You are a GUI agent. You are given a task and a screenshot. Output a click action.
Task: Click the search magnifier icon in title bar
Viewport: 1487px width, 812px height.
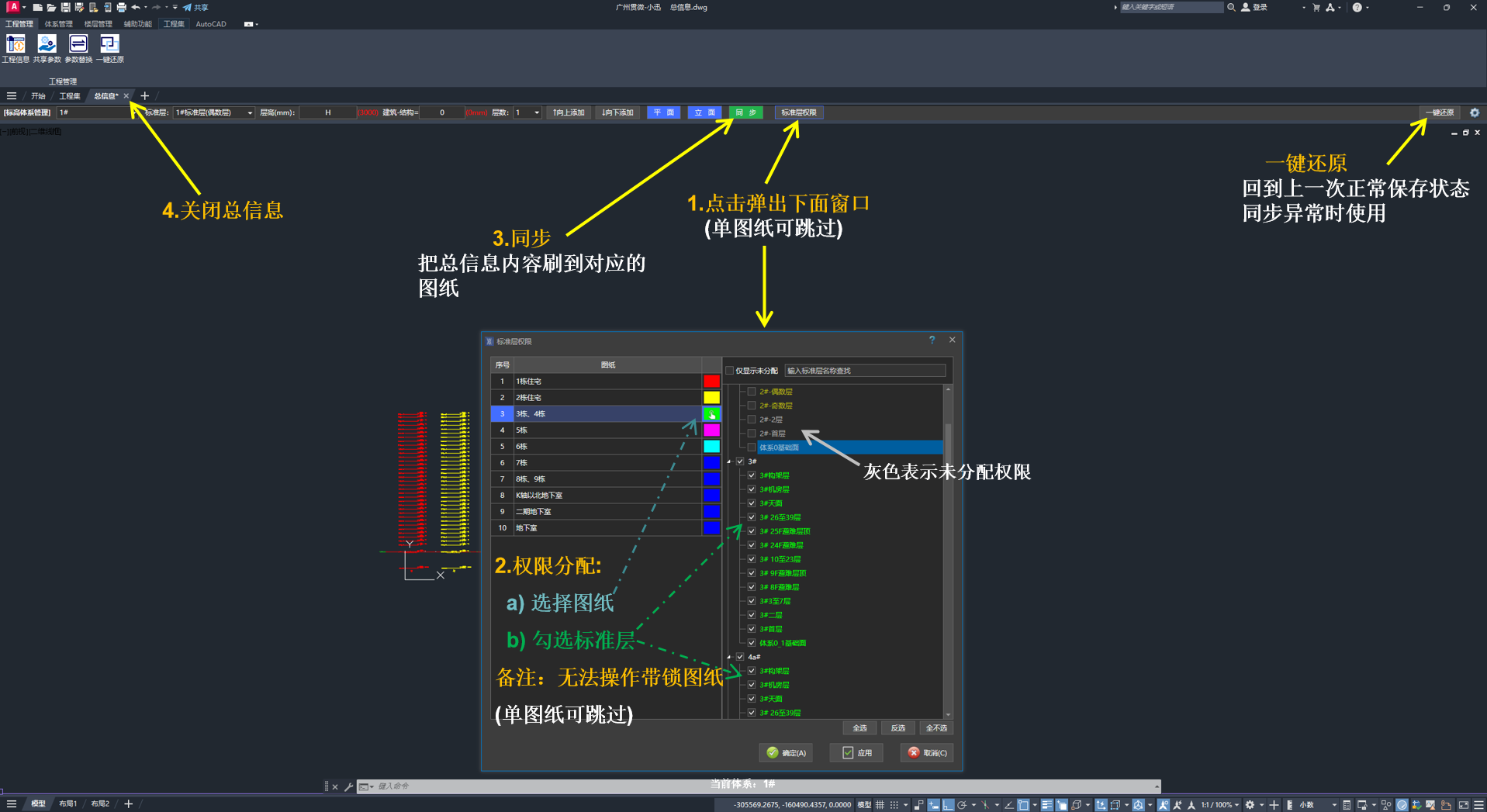tap(1231, 7)
